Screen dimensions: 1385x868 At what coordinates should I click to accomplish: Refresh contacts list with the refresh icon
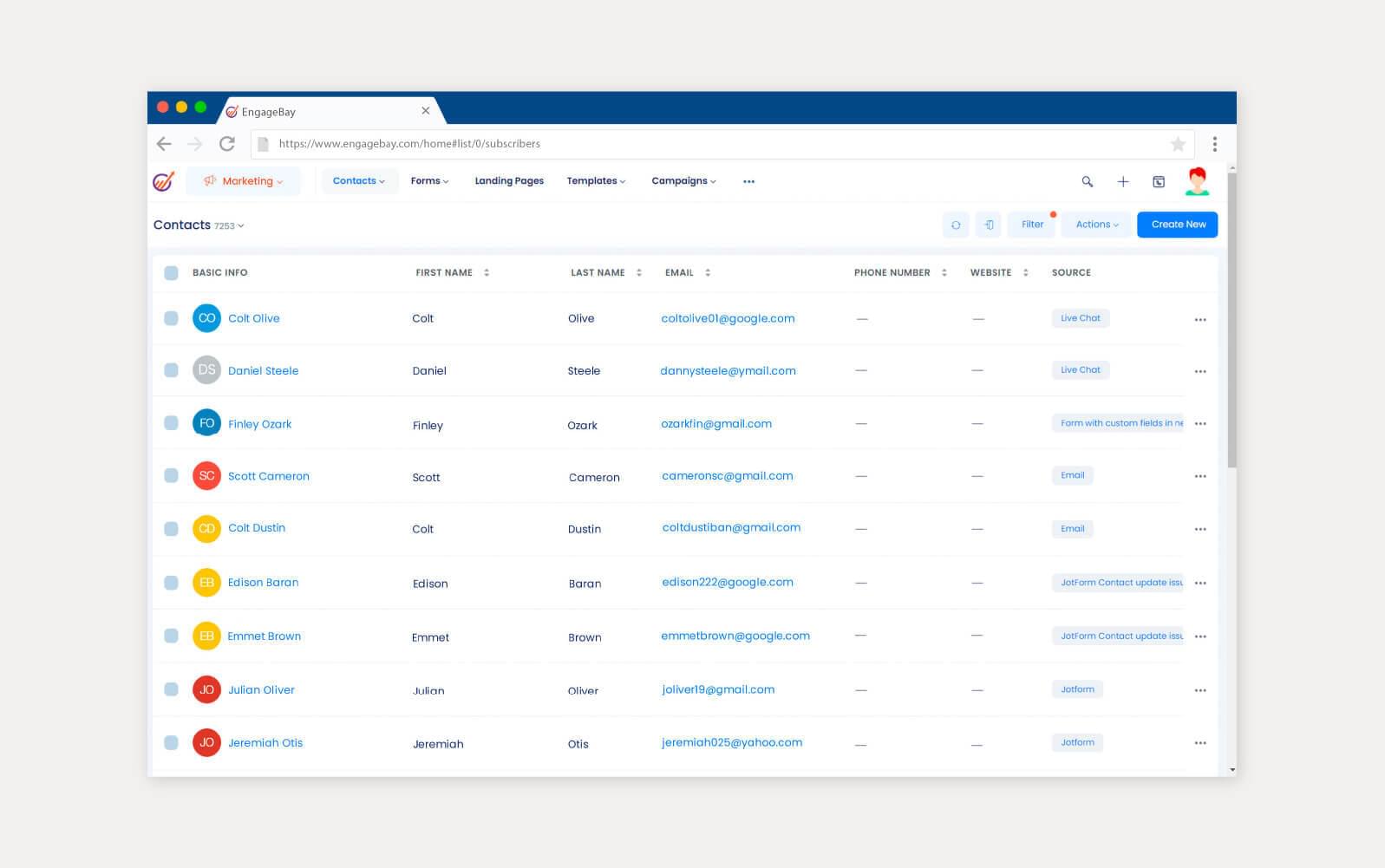(x=955, y=225)
